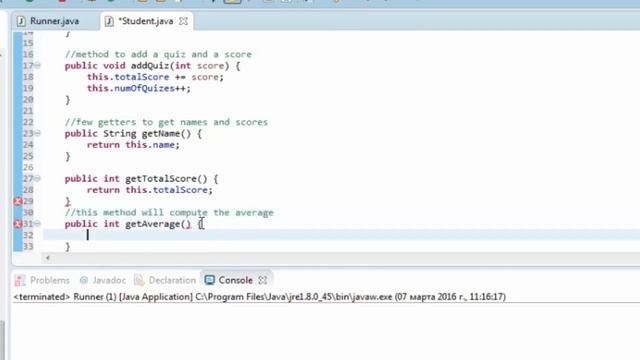The height and width of the screenshot is (360, 640).
Task: Click the line 'public void addQuiz(int score) {'
Action: 152,66
